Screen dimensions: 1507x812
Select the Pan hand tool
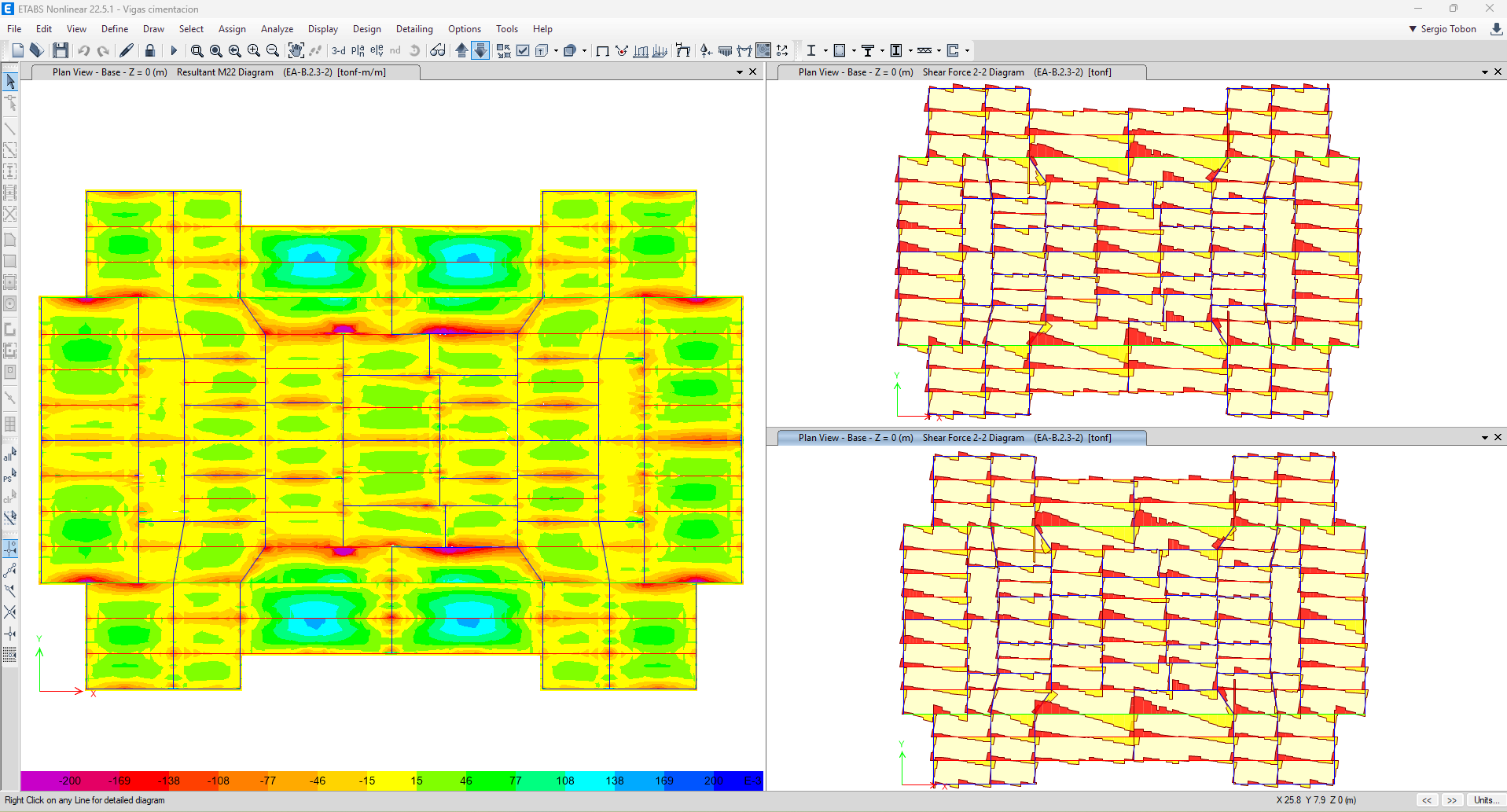pos(296,50)
